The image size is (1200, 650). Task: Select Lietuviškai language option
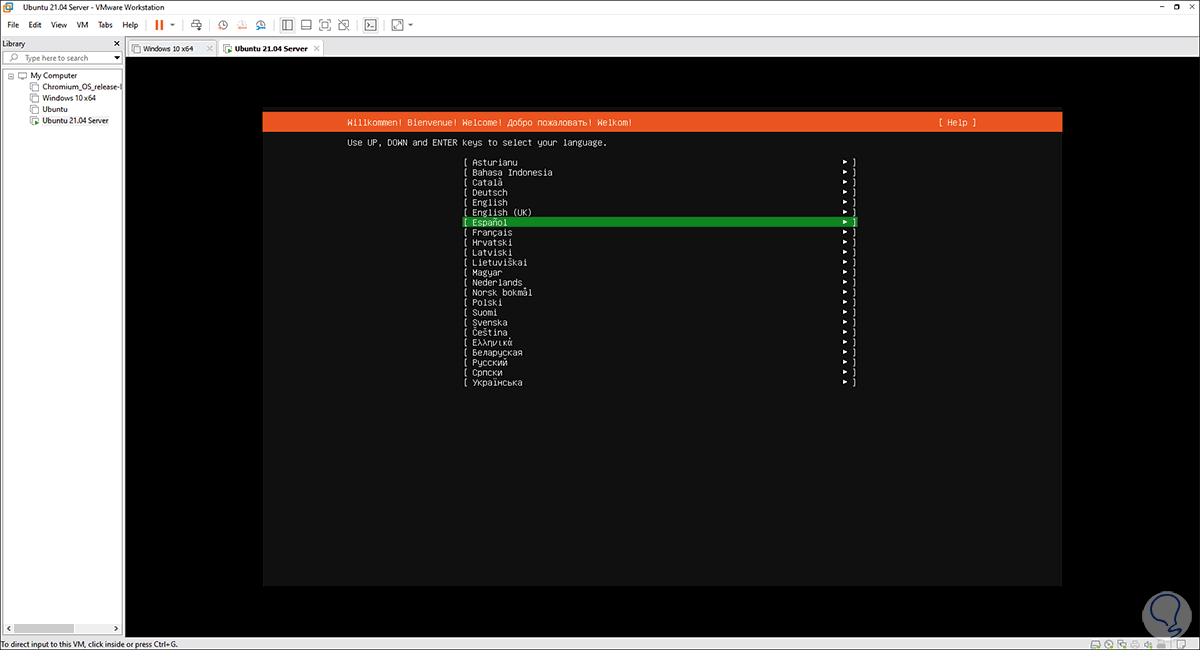point(660,262)
